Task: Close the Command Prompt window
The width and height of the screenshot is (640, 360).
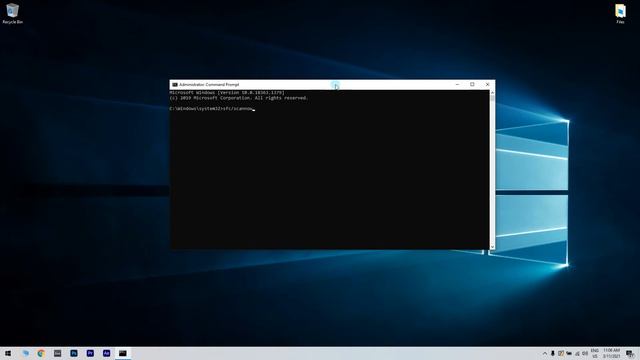Action: click(487, 84)
